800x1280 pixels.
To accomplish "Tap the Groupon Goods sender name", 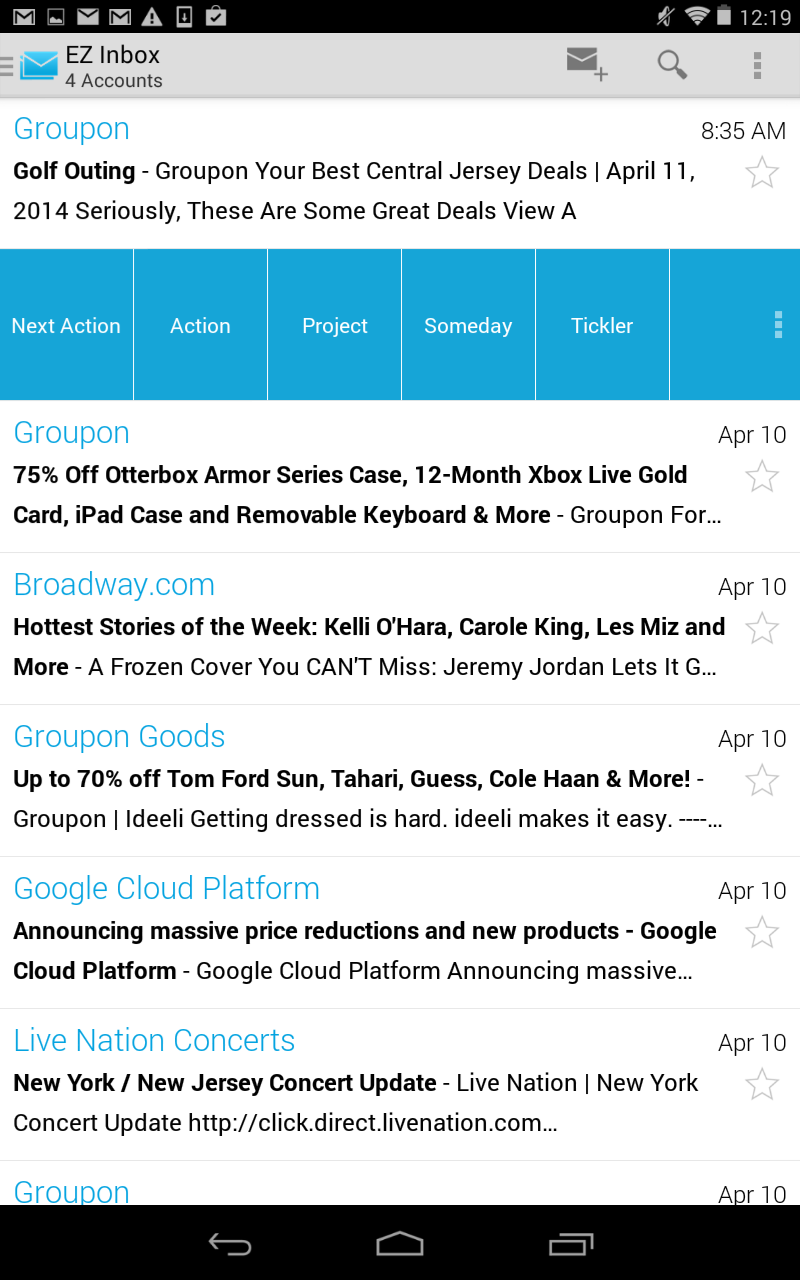I will point(119,737).
